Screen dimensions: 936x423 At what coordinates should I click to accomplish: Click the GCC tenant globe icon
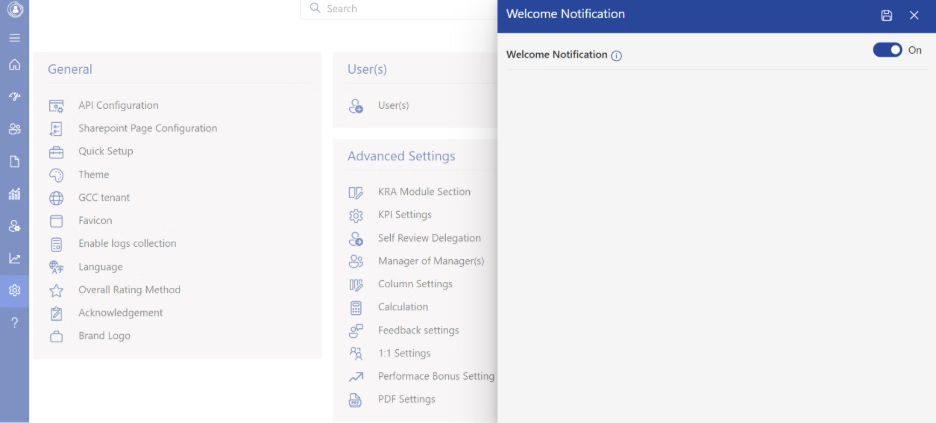[x=56, y=198]
